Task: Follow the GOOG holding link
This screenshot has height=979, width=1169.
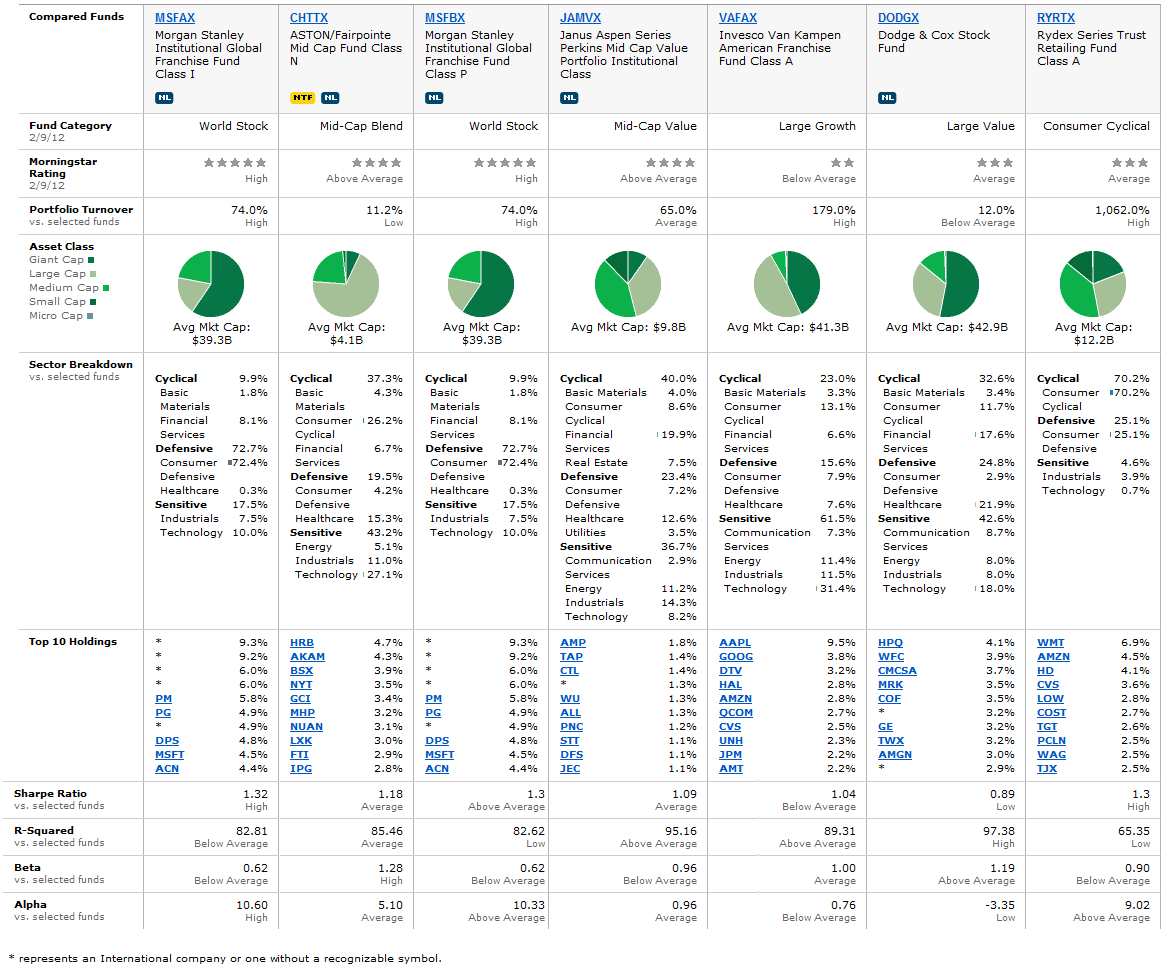Action: [736, 657]
